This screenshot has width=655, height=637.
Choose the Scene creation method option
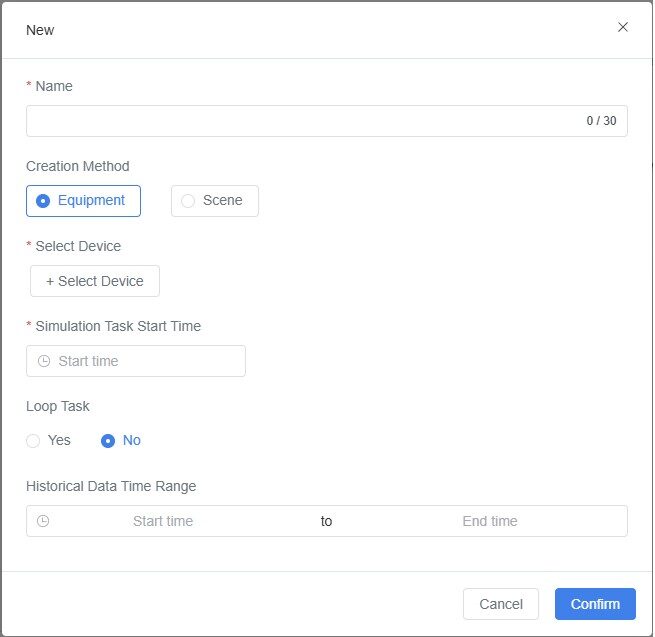(214, 201)
